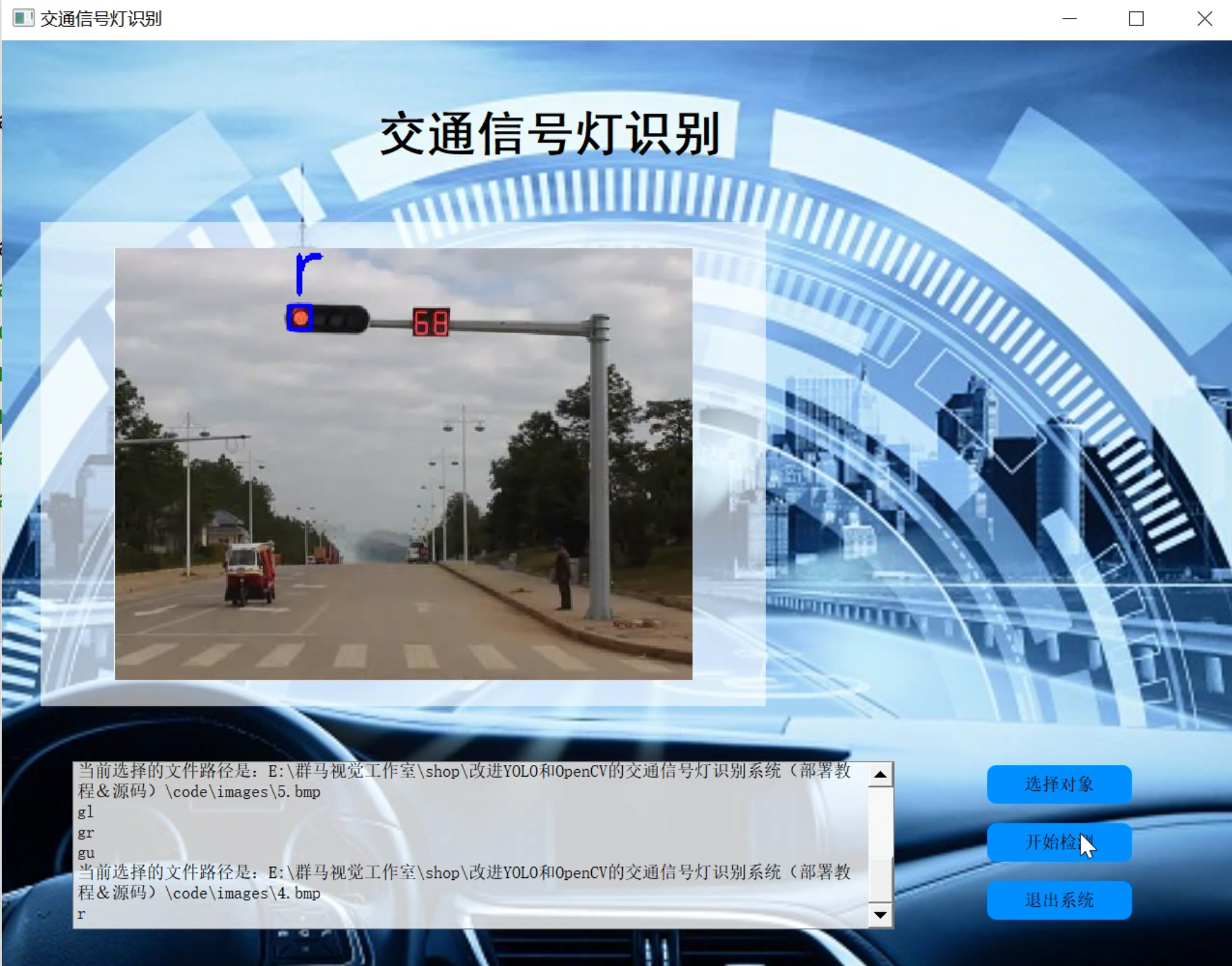Maximize the 交通信号灯识别 window
The width and height of the screenshot is (1232, 966).
click(x=1136, y=19)
